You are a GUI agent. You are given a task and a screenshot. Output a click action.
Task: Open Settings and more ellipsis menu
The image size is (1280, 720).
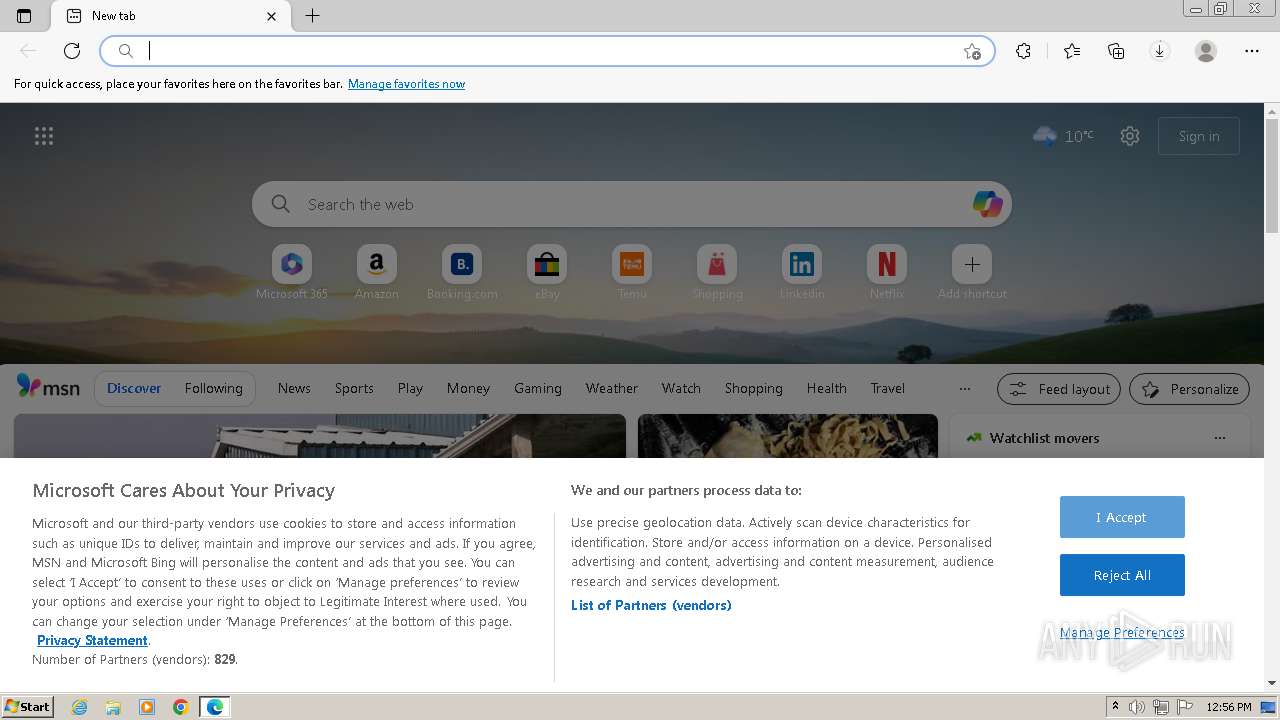pyautogui.click(x=1252, y=51)
